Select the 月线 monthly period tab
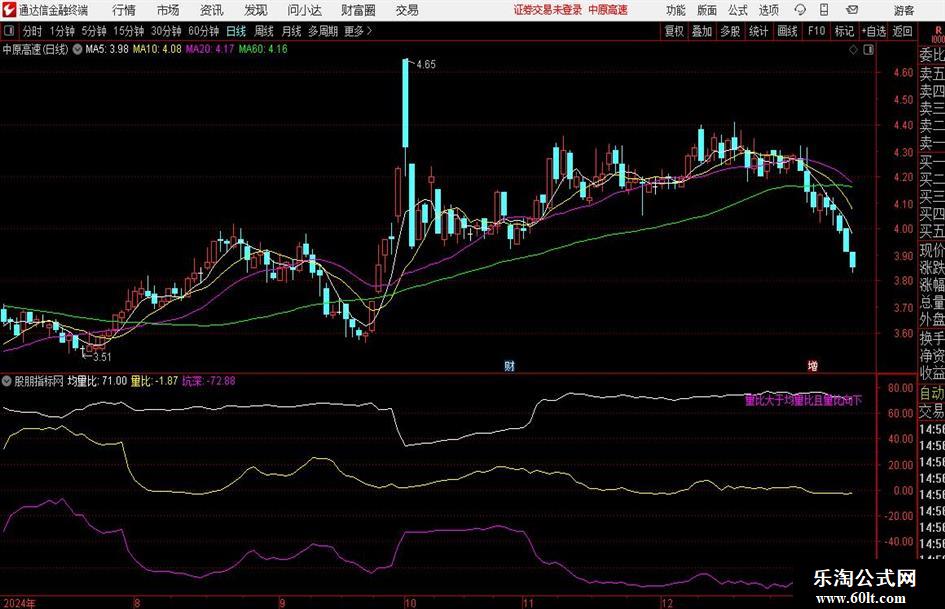 pyautogui.click(x=292, y=31)
